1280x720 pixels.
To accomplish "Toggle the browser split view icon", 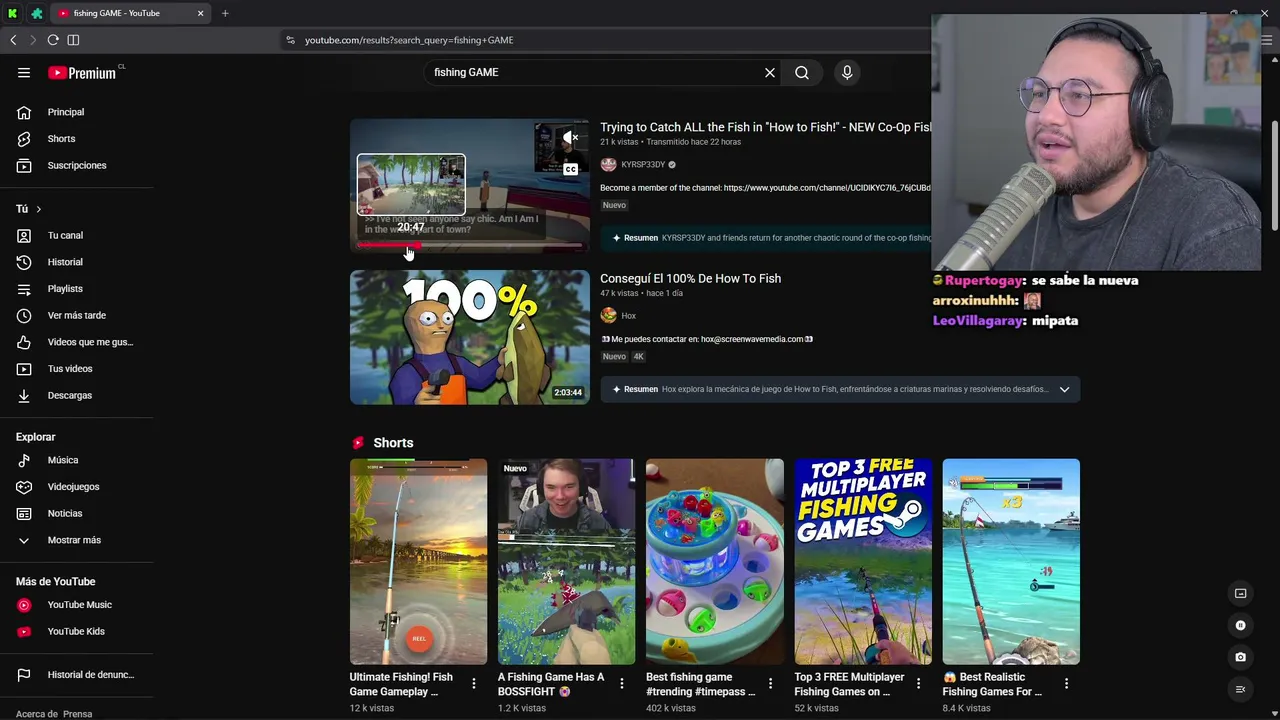I will (73, 40).
